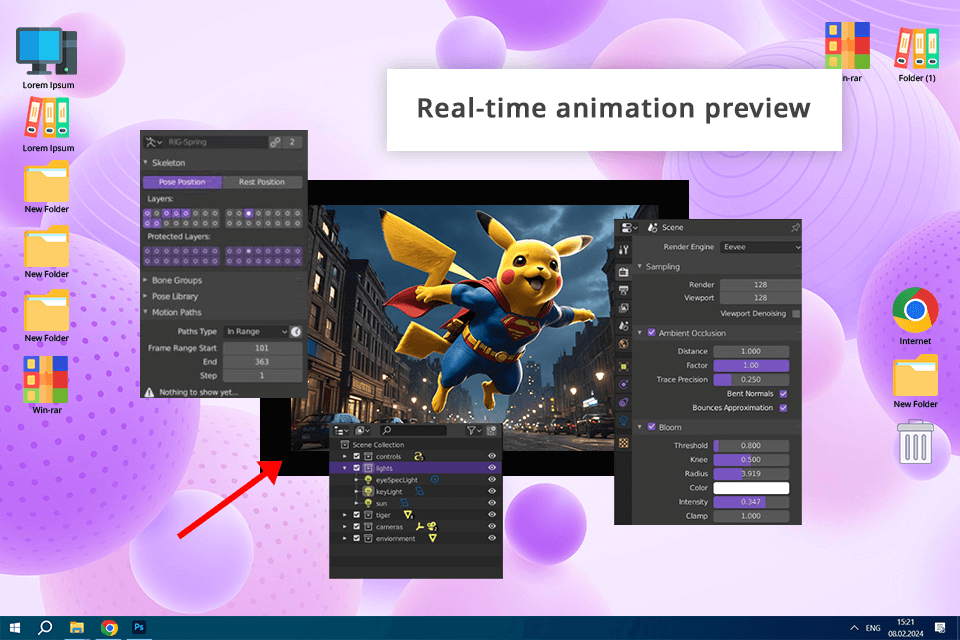Screen dimensions: 960x640
Task: Open the Physics properties tab icon
Action: 623,384
